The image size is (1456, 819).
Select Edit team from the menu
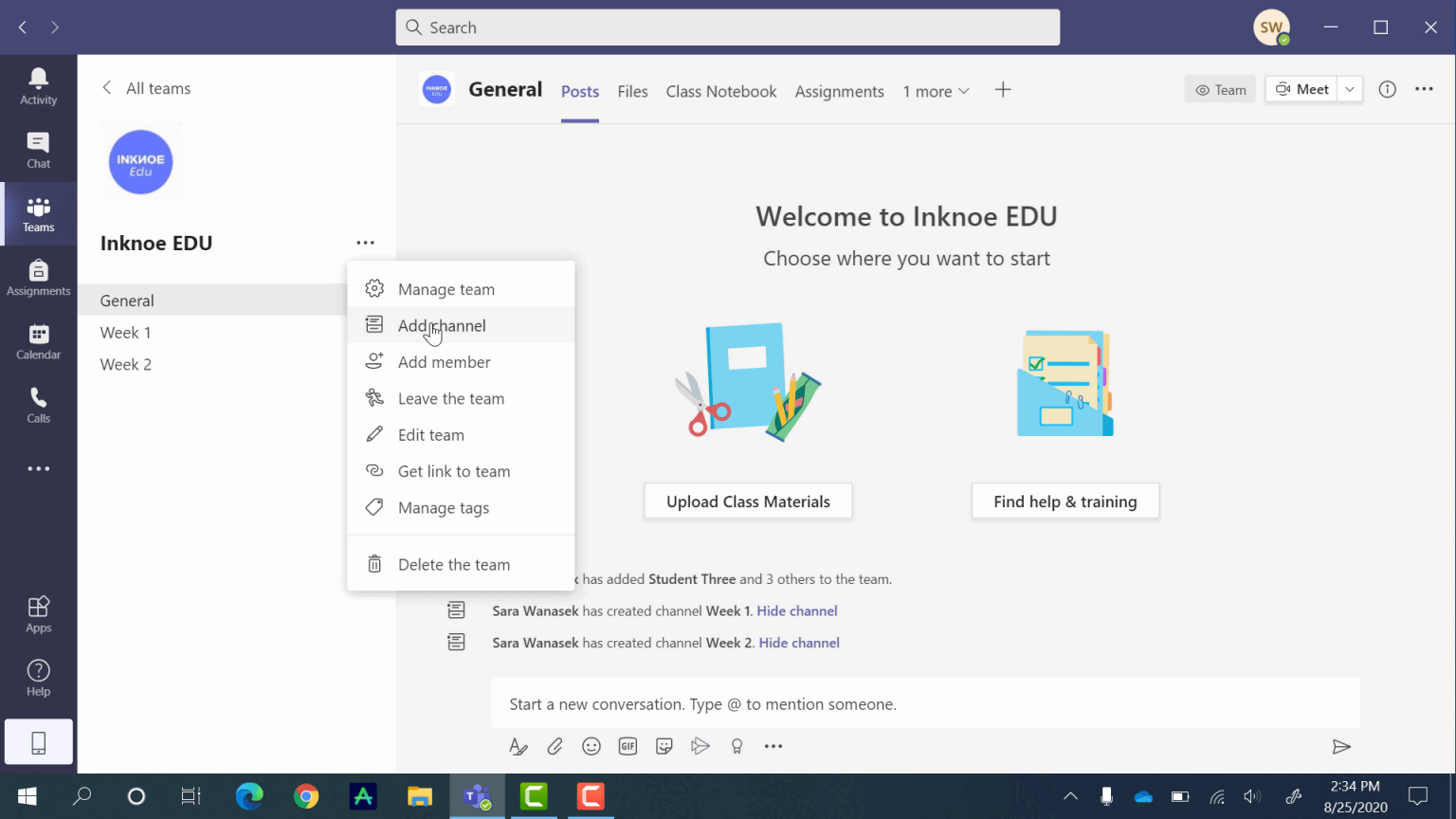(x=461, y=435)
